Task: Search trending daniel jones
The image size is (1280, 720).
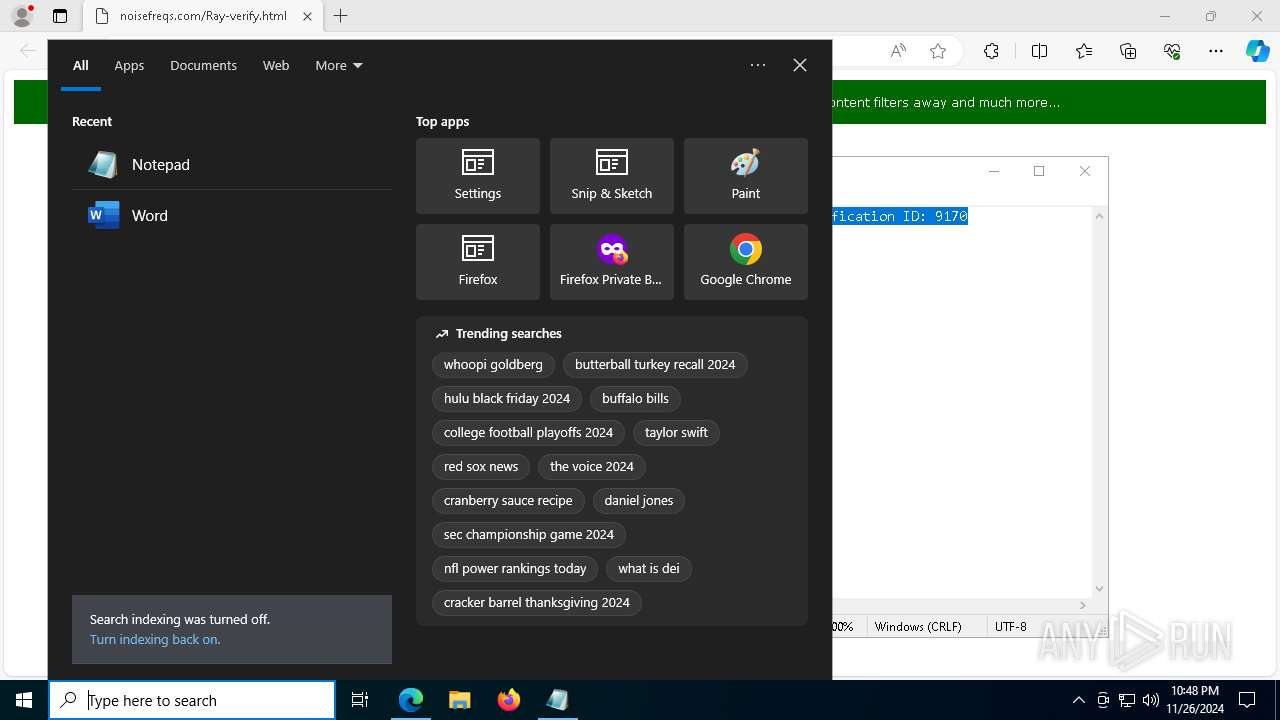Action: (x=639, y=501)
